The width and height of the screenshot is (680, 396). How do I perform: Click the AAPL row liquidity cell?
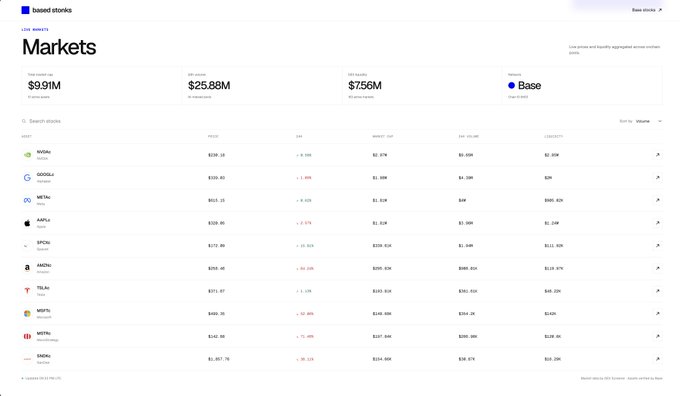(552, 223)
